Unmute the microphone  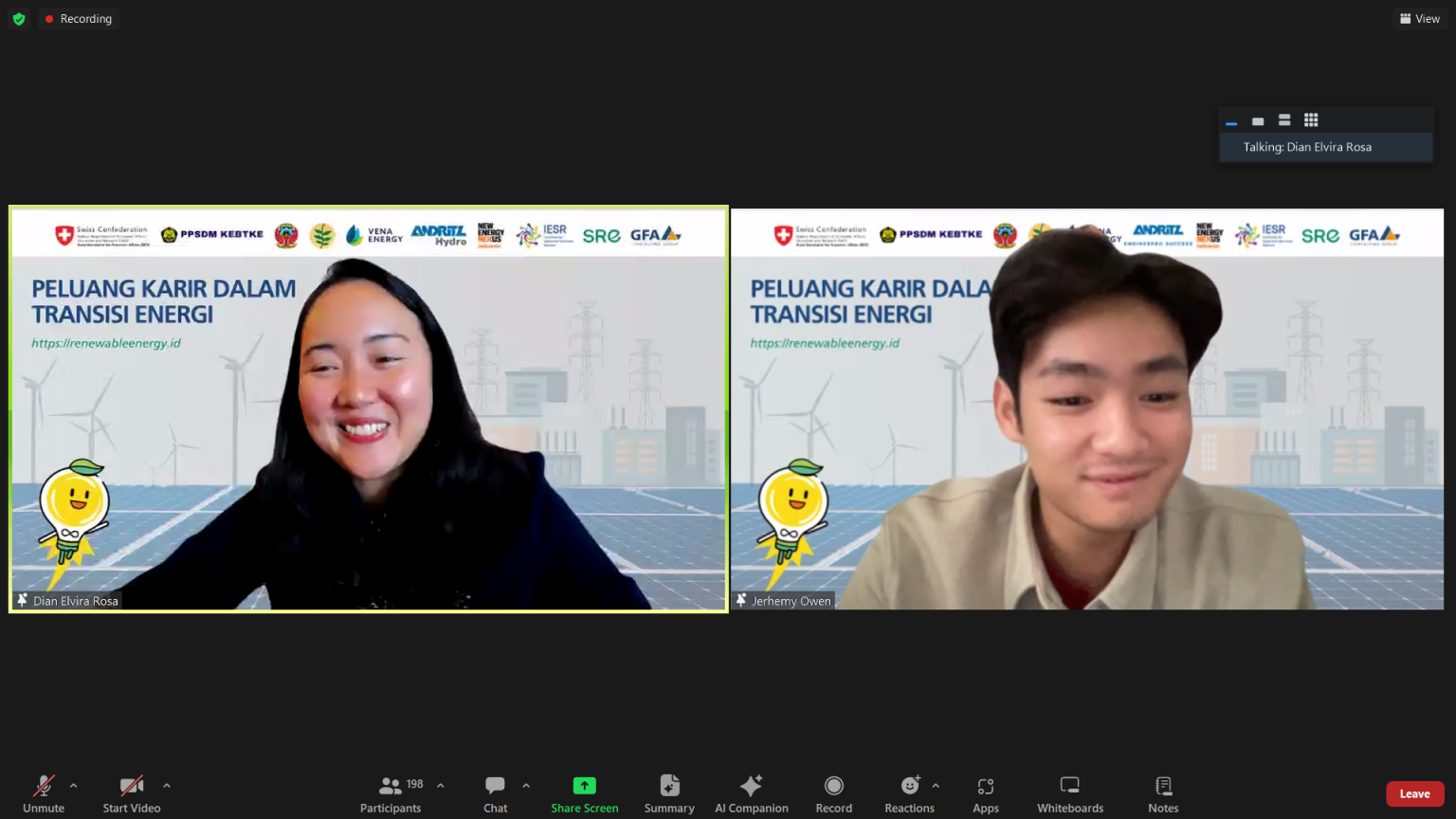tap(44, 793)
